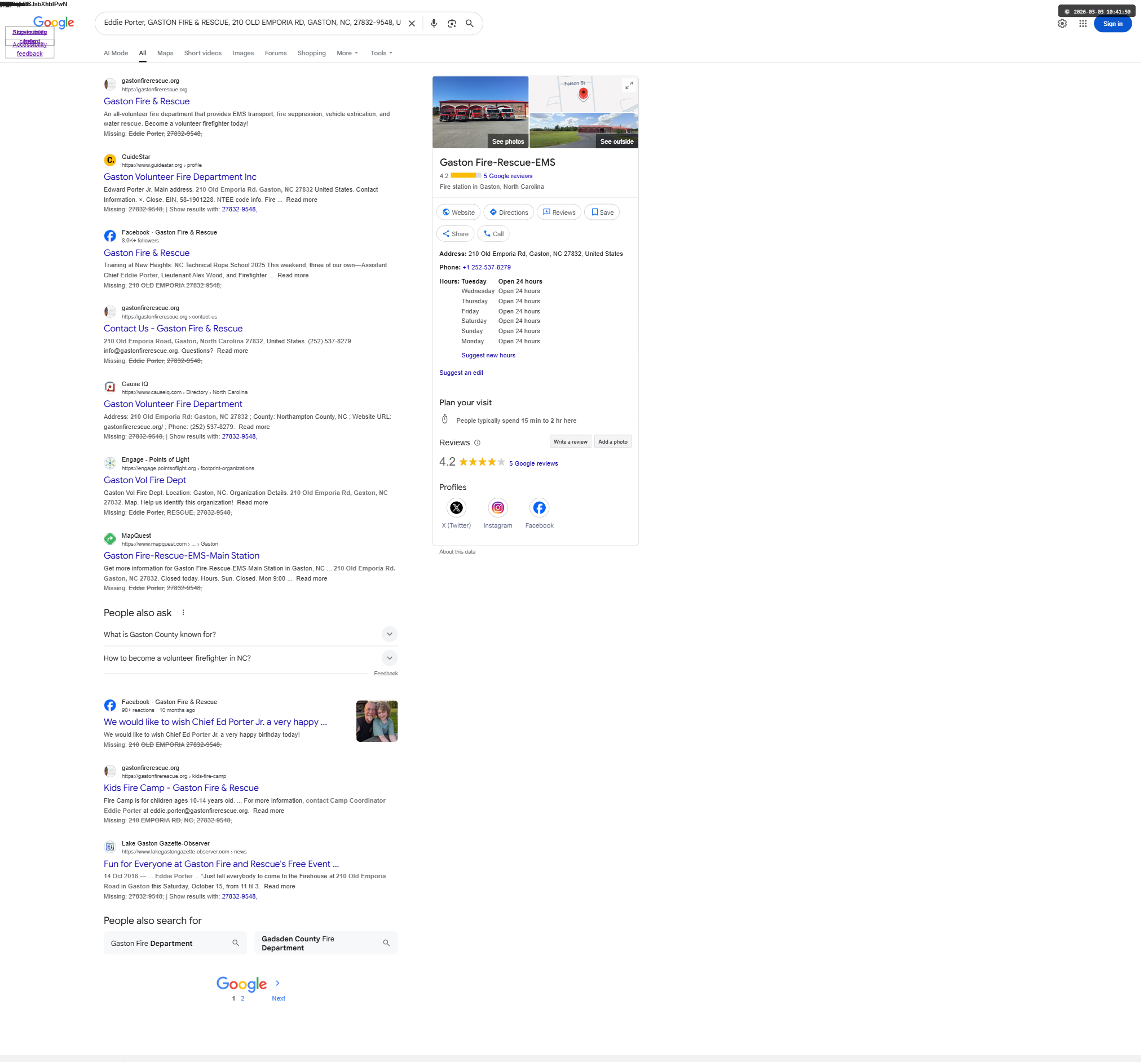Image resolution: width=1148 pixels, height=1062 pixels.
Task: Click Suggest new hours link
Action: click(489, 356)
